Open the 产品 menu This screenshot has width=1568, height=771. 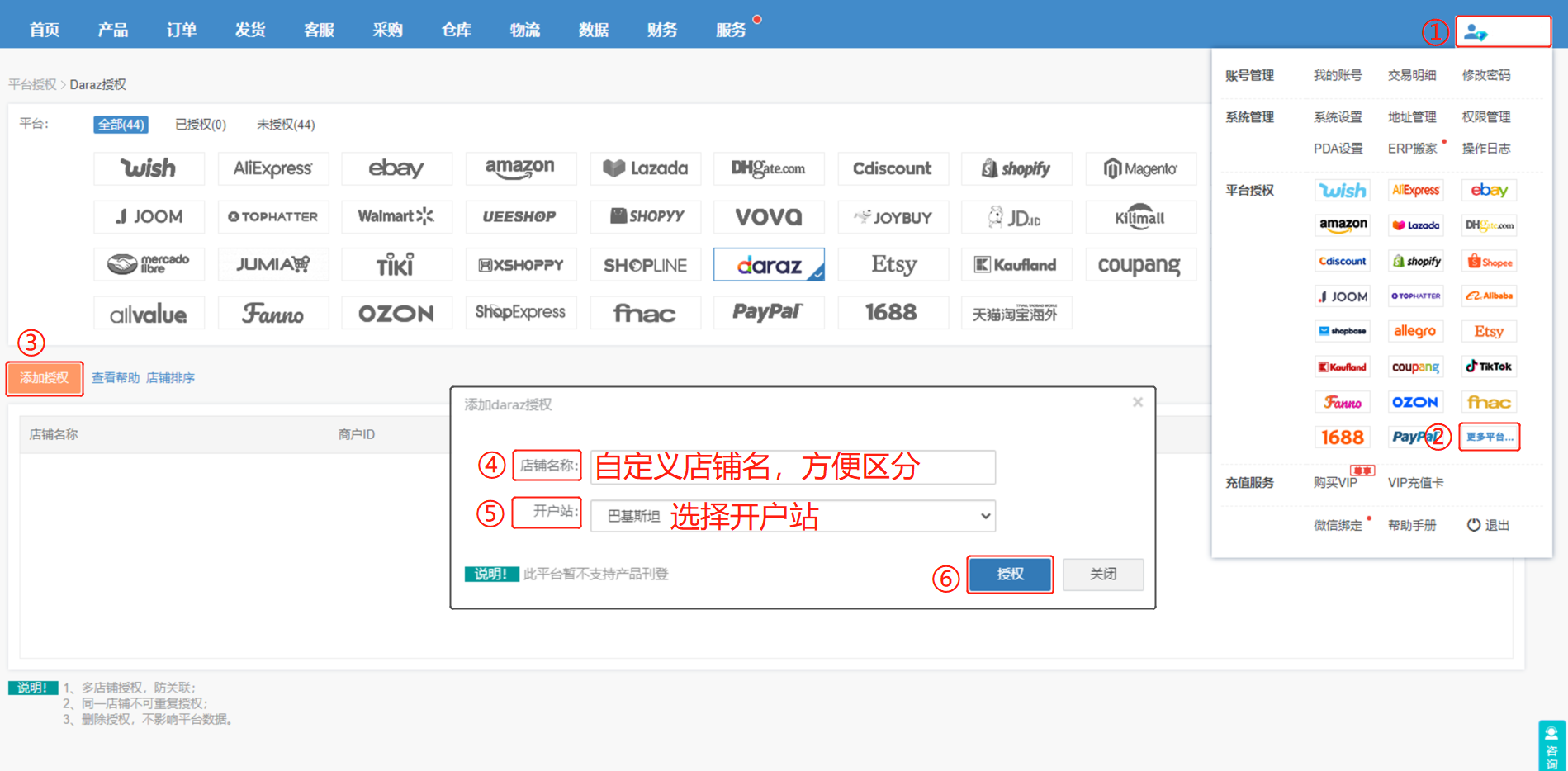click(x=113, y=30)
